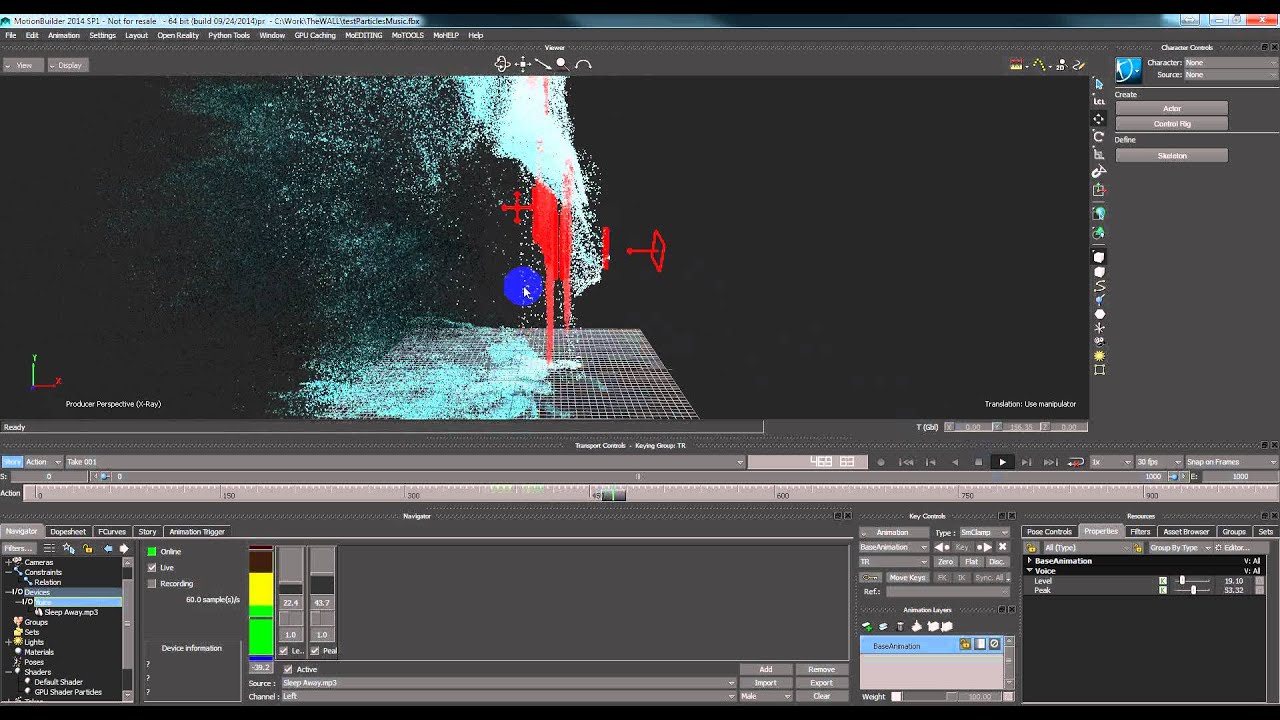Enable the Recording checkbox
The image size is (1280, 720).
coord(152,583)
